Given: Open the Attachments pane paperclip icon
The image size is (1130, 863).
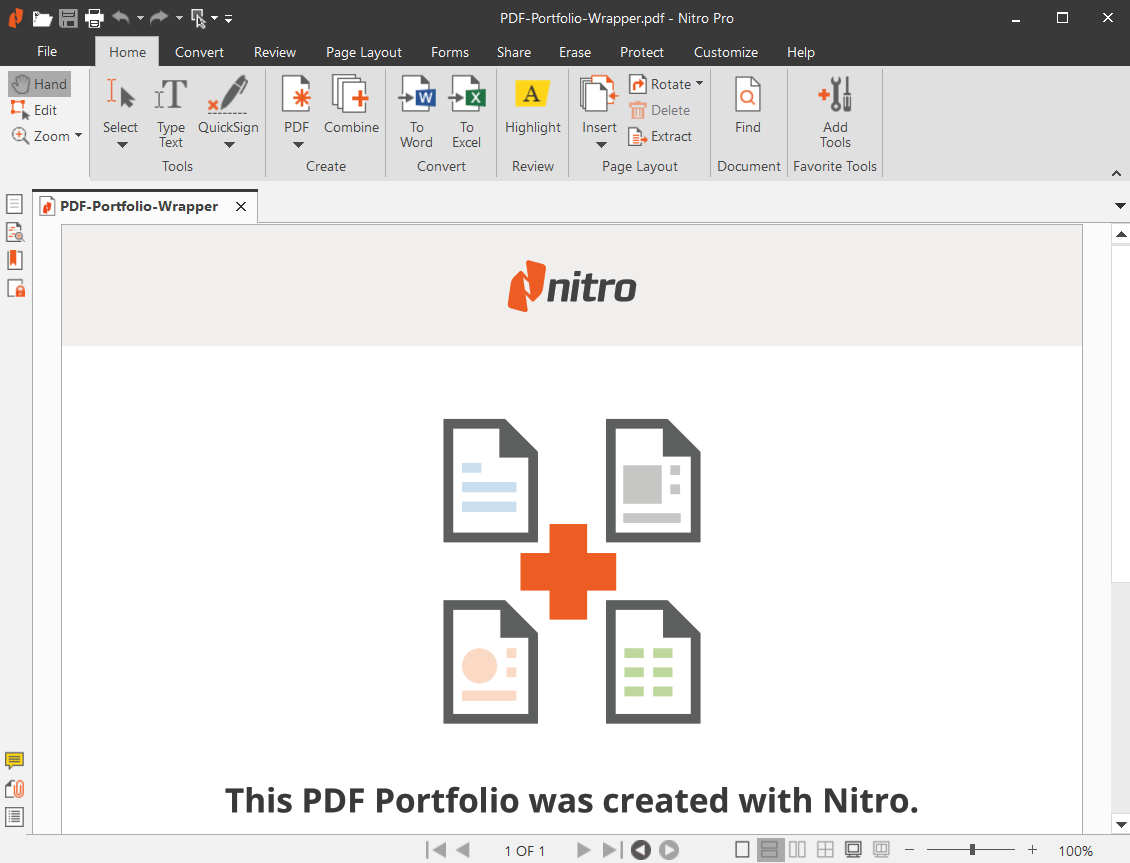Looking at the screenshot, I should 14,789.
